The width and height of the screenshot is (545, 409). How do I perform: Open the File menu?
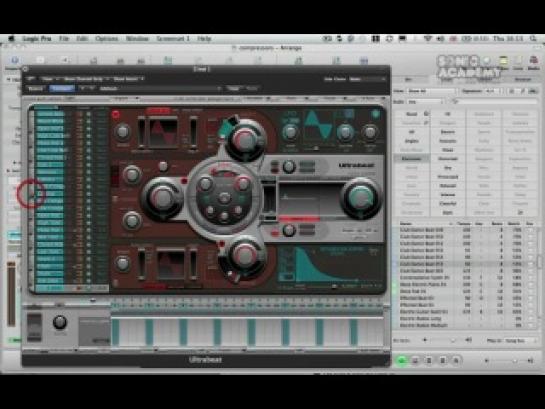pyautogui.click(x=64, y=39)
